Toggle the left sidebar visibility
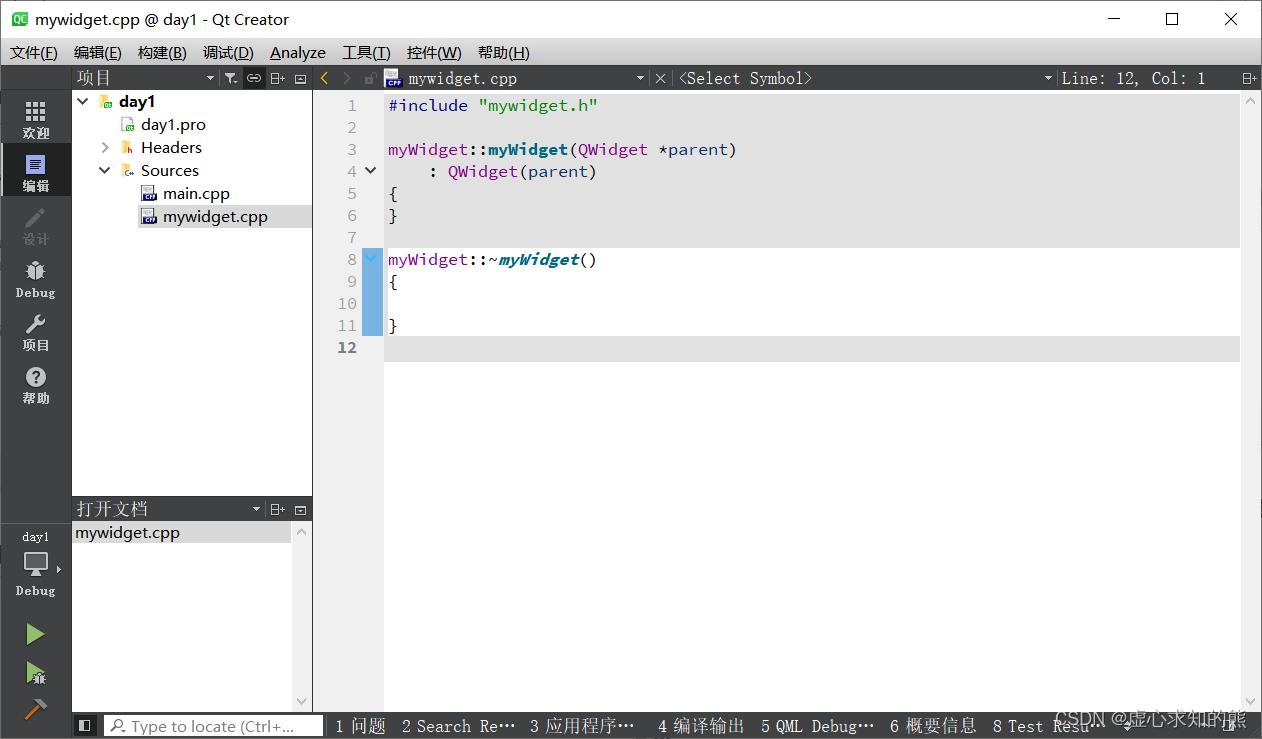Image resolution: width=1262 pixels, height=739 pixels. point(85,726)
